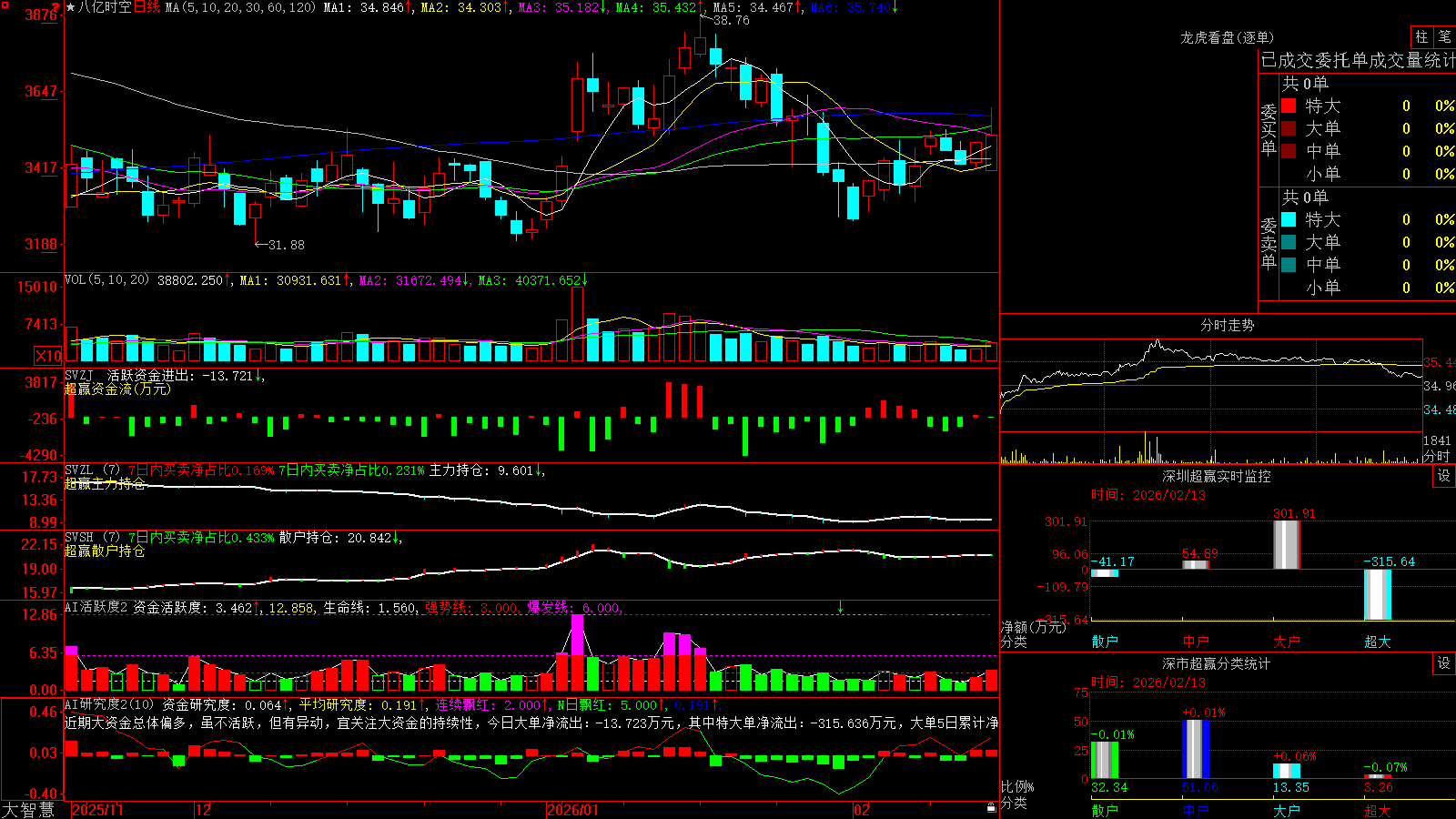1456x819 pixels.
Task: Switch order view to 柱 bar mode
Action: [1421, 36]
